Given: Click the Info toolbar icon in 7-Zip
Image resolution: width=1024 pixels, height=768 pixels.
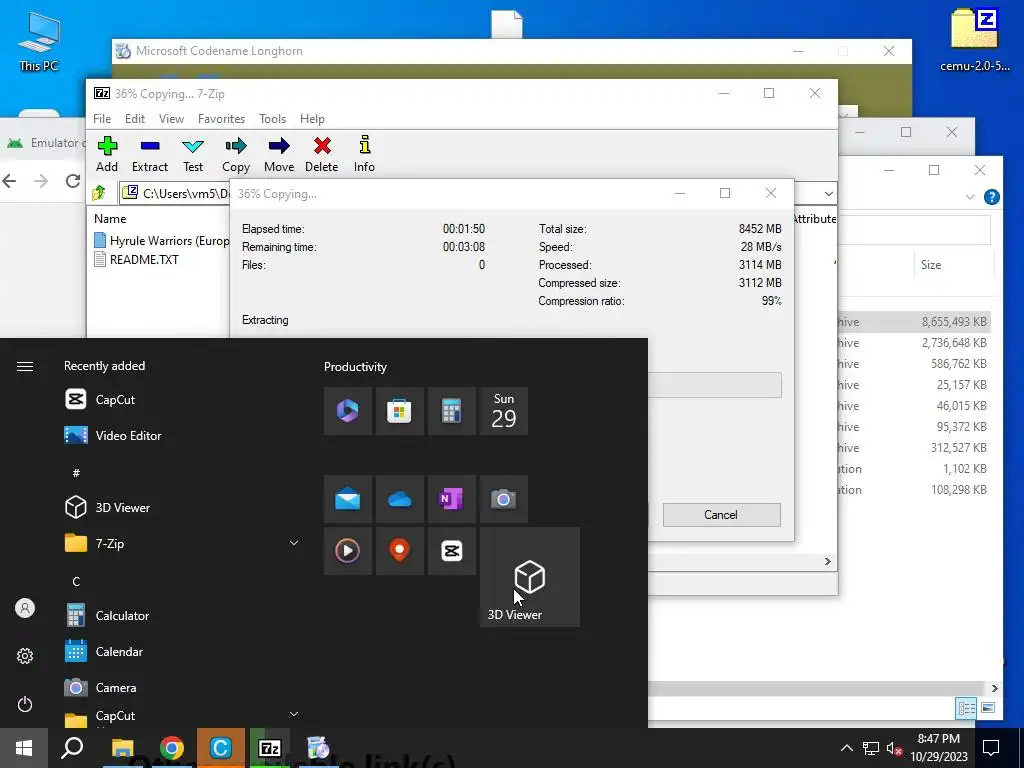Looking at the screenshot, I should click(364, 154).
